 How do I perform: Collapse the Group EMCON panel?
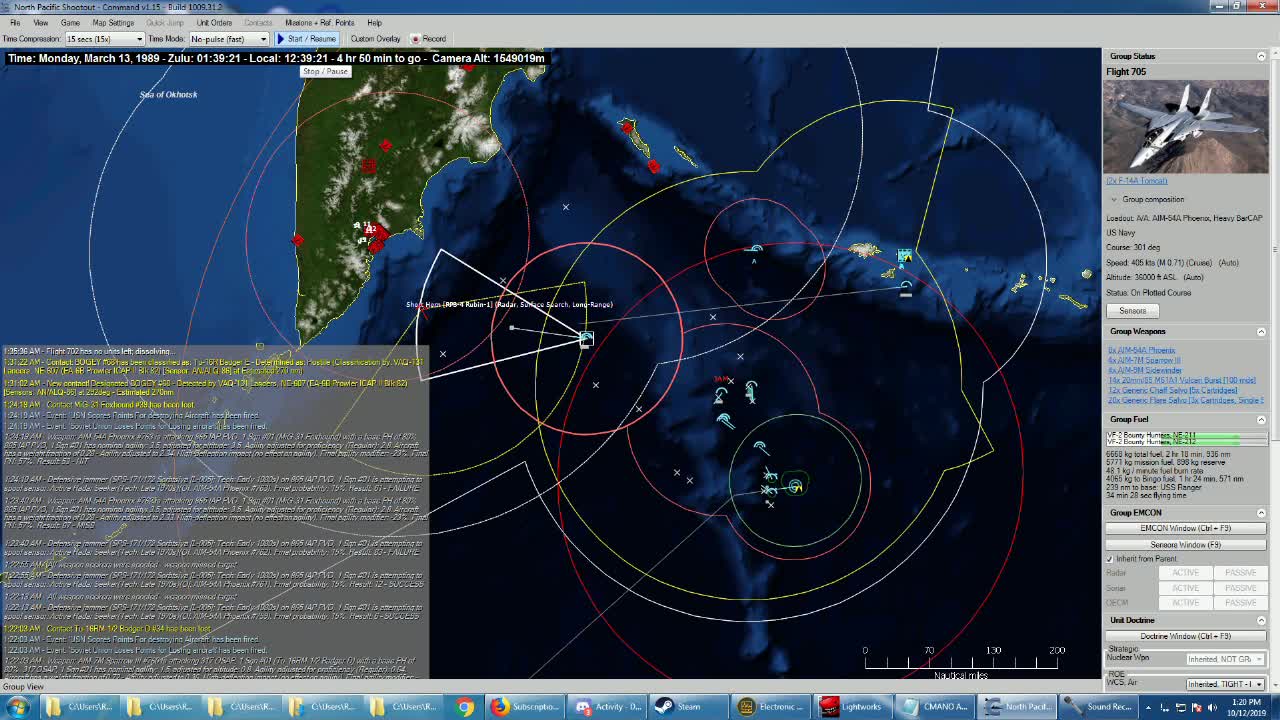[x=1261, y=512]
